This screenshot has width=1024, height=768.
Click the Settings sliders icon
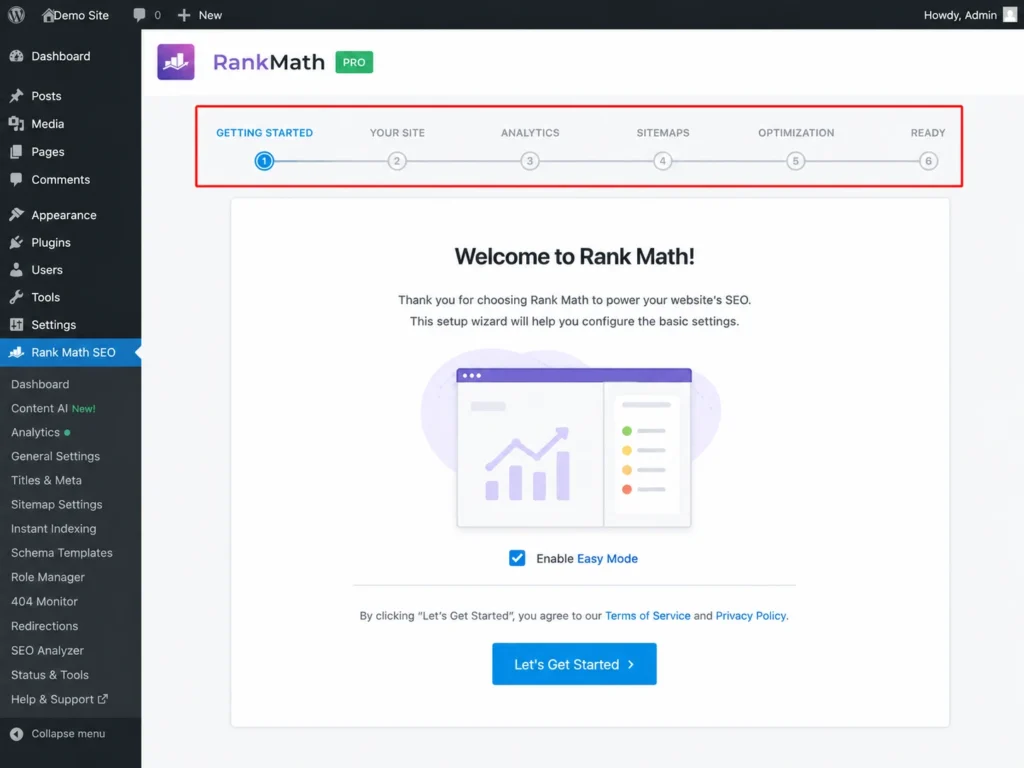(x=17, y=325)
